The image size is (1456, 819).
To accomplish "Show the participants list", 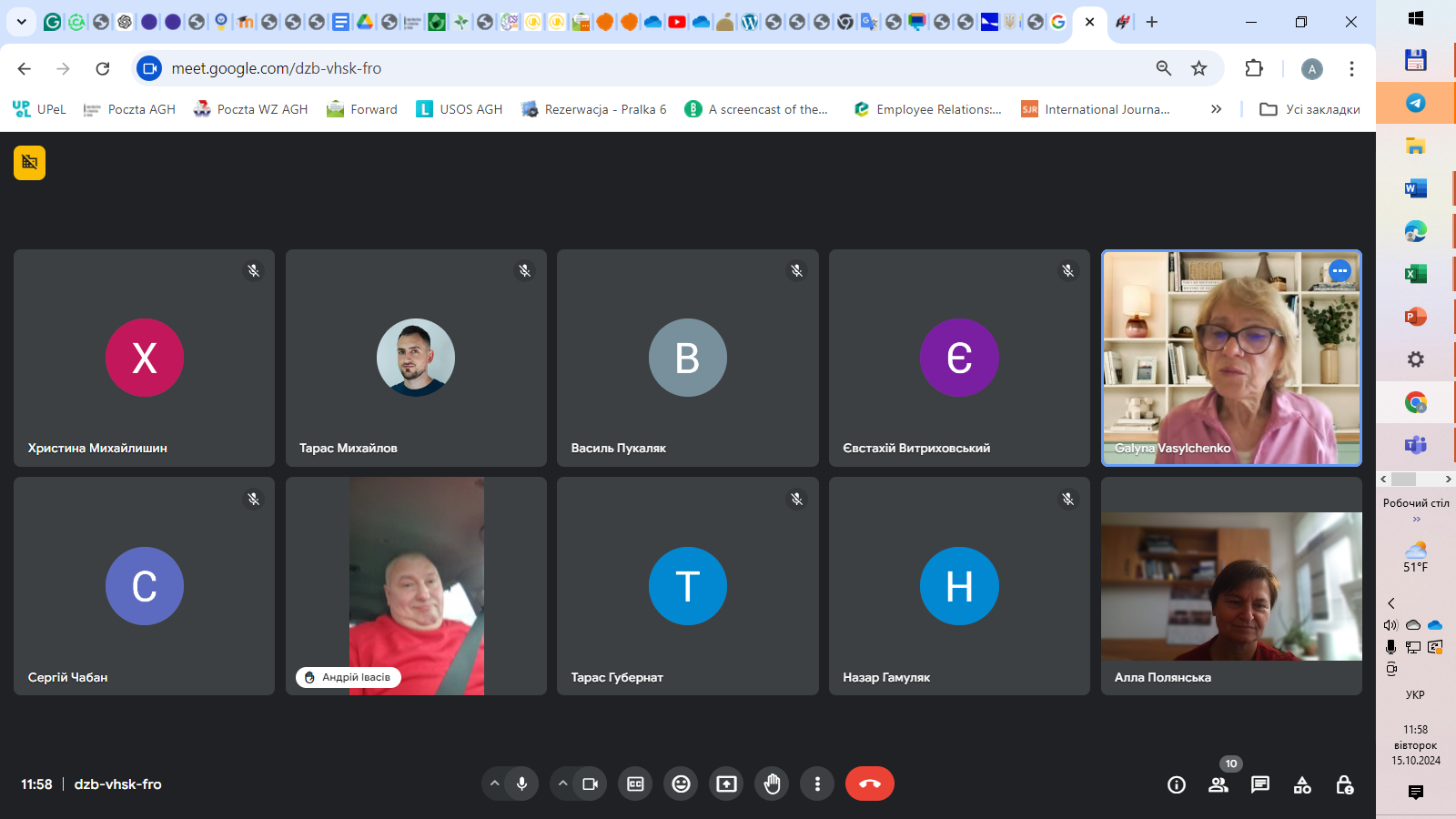I will 1218,784.
